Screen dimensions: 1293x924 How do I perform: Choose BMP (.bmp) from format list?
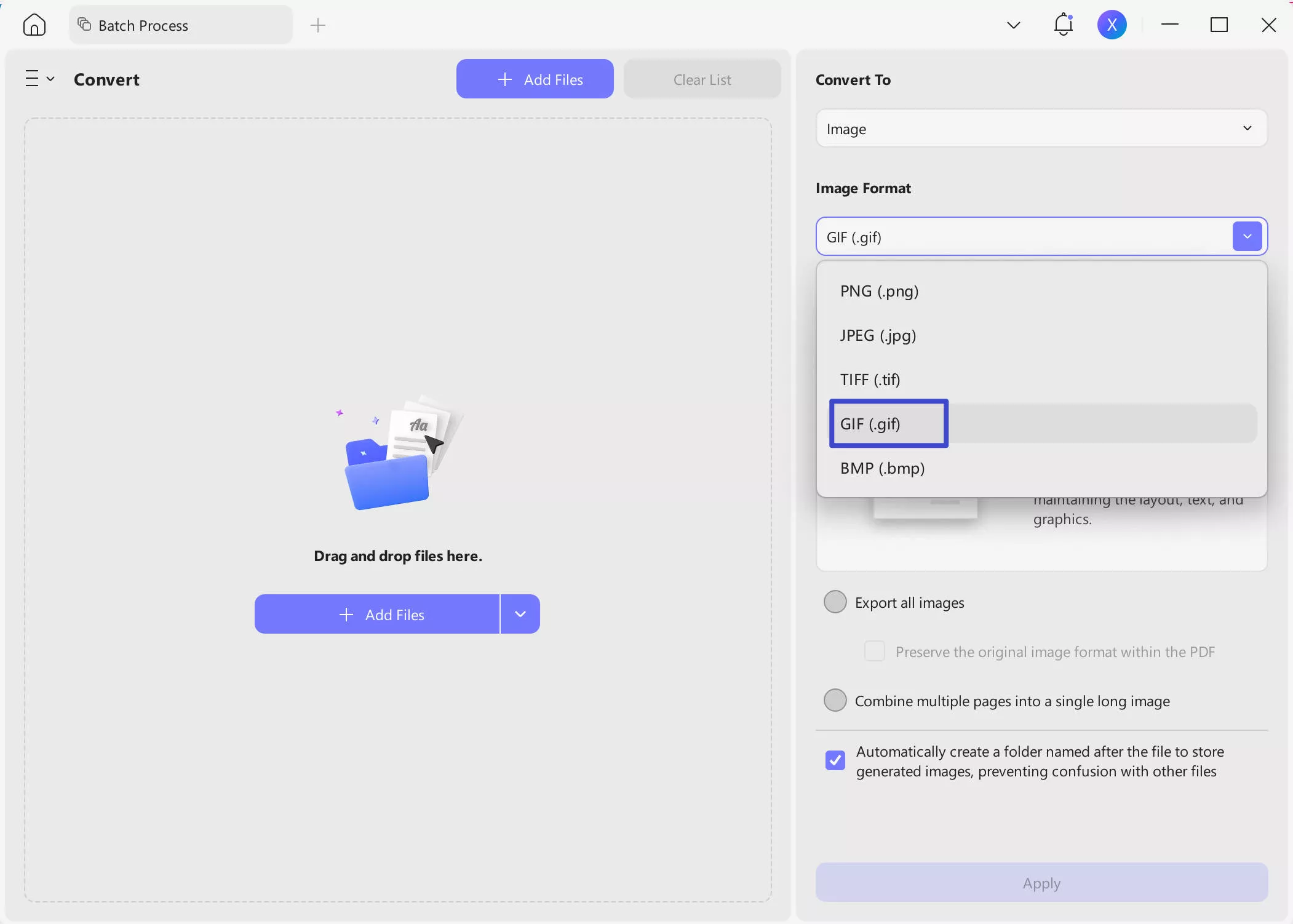882,468
